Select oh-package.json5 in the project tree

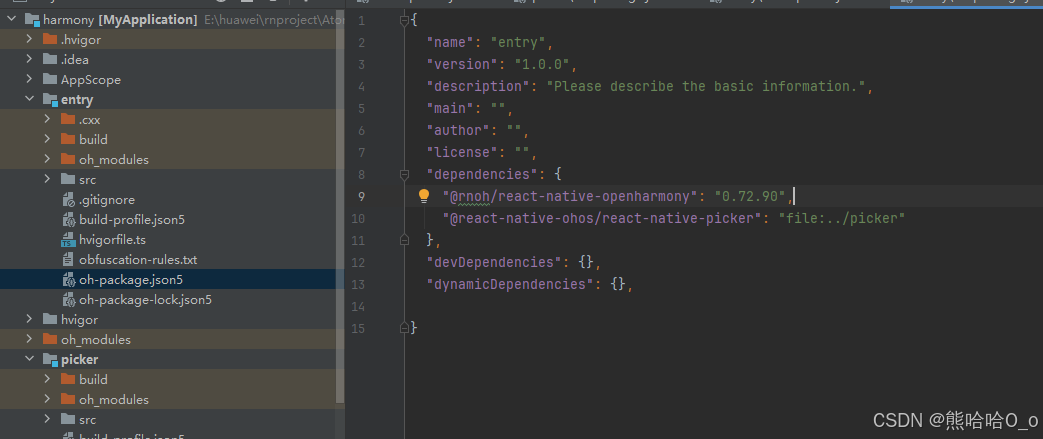click(x=130, y=279)
